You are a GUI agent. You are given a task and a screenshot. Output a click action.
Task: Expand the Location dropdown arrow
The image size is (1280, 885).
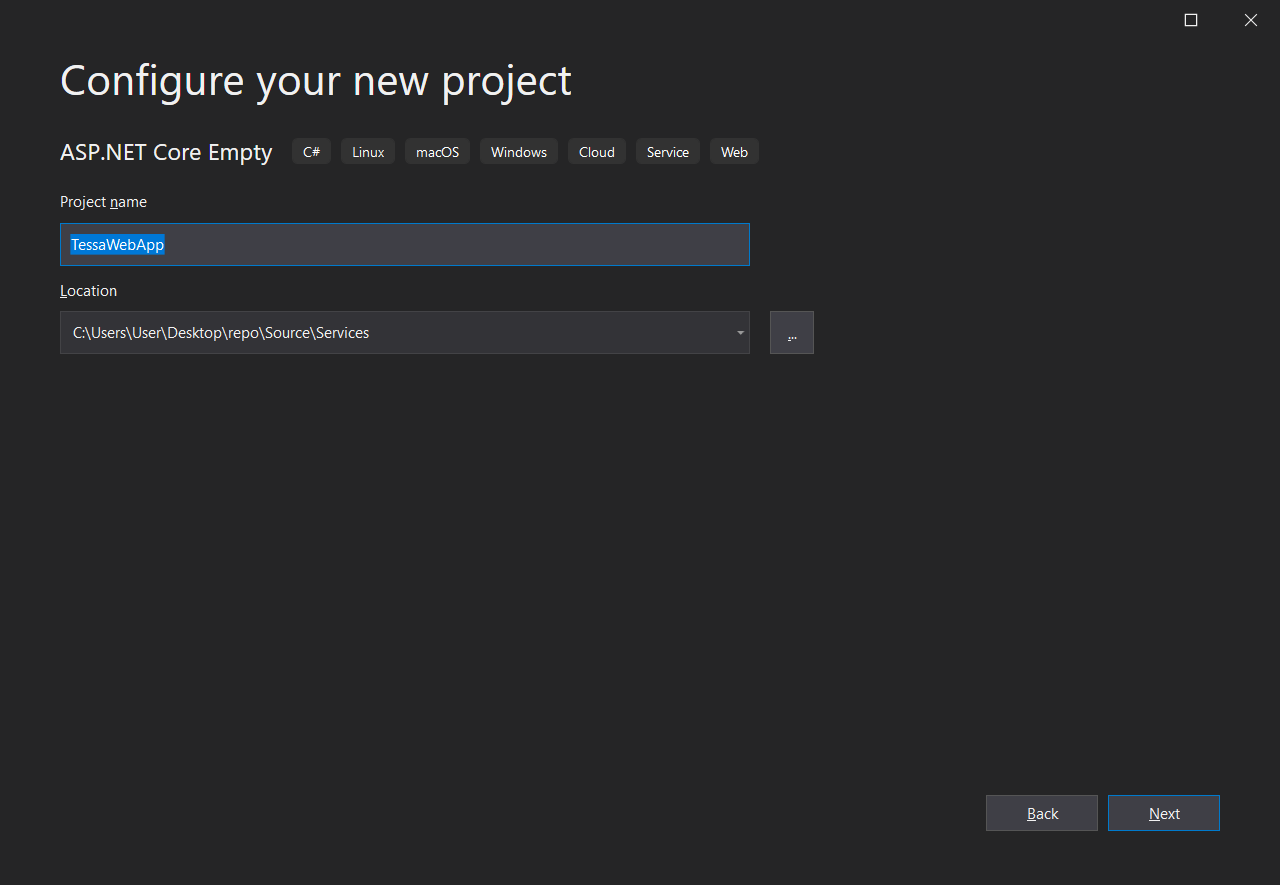(x=740, y=333)
